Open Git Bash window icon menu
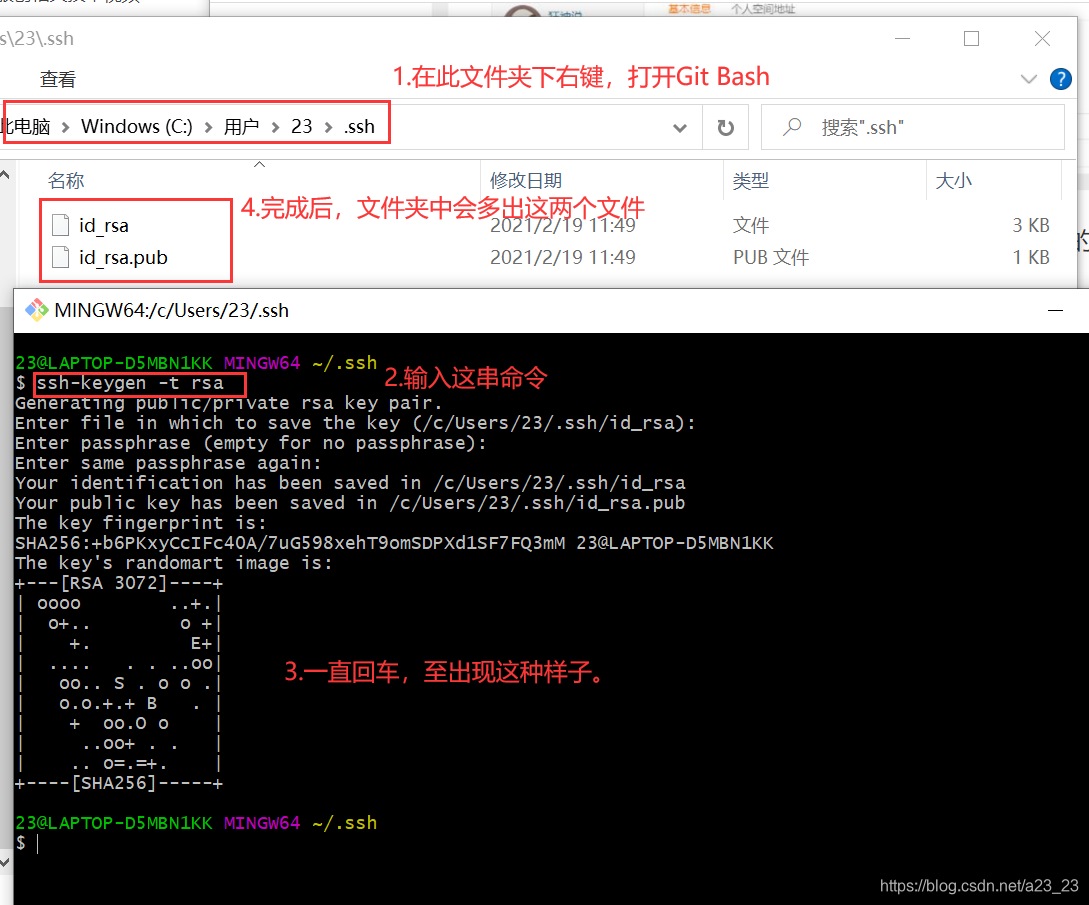1089x905 pixels. point(36,310)
